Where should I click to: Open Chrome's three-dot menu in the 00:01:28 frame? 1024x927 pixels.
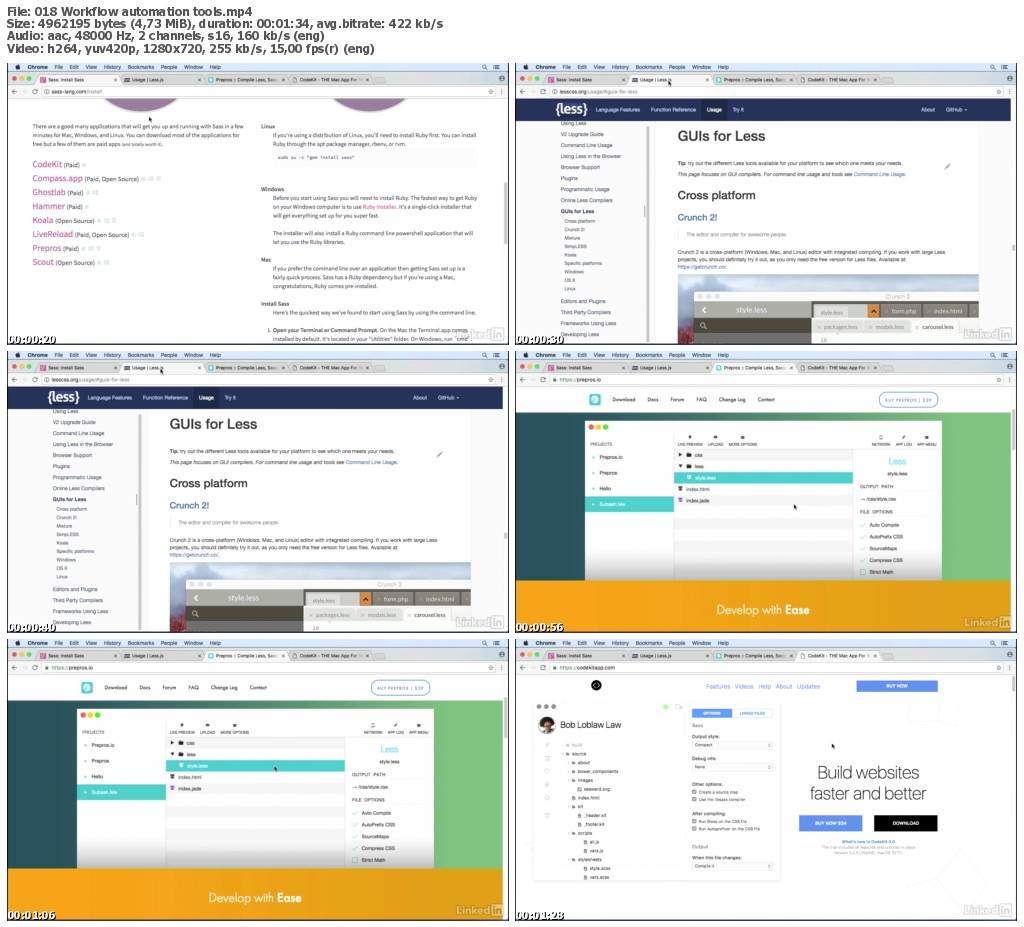[1009, 668]
